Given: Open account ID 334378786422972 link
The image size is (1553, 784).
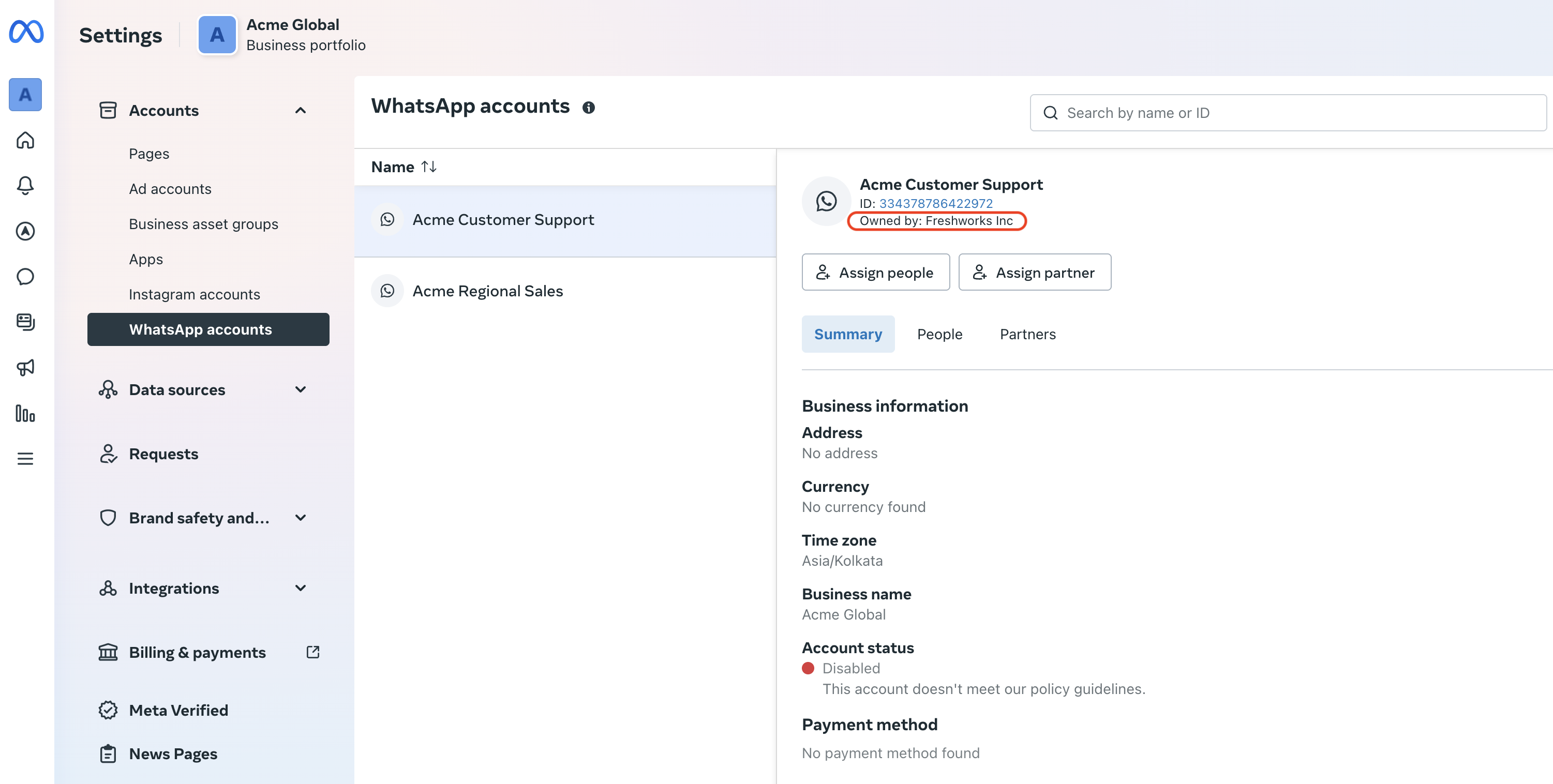Looking at the screenshot, I should click(936, 203).
